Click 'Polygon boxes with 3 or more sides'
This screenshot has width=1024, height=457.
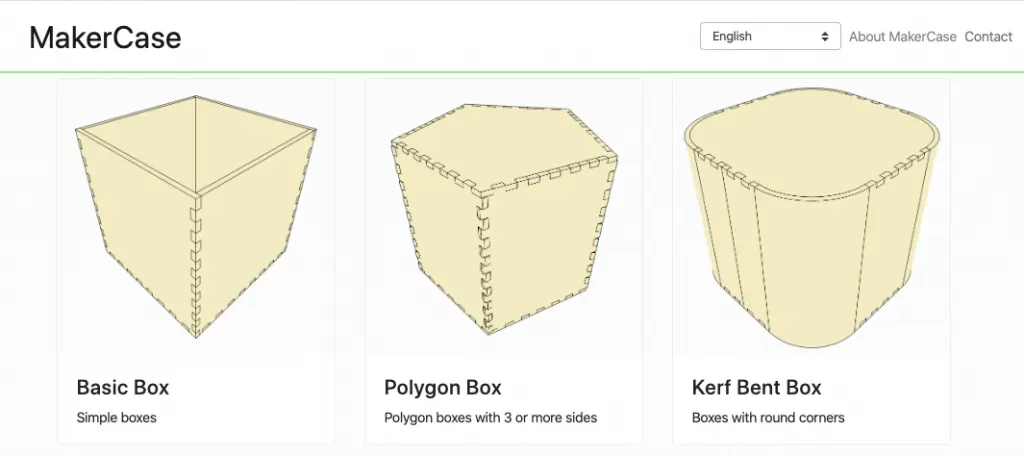[x=490, y=417]
